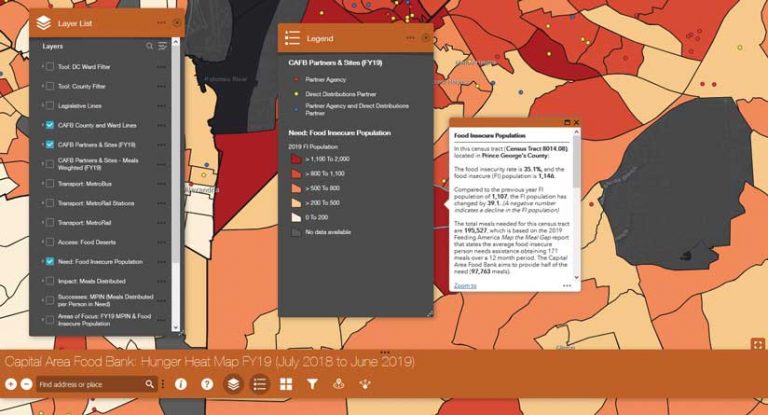Click the popup scroll down arrow
Screen dimensions: 768x415
click(576, 277)
